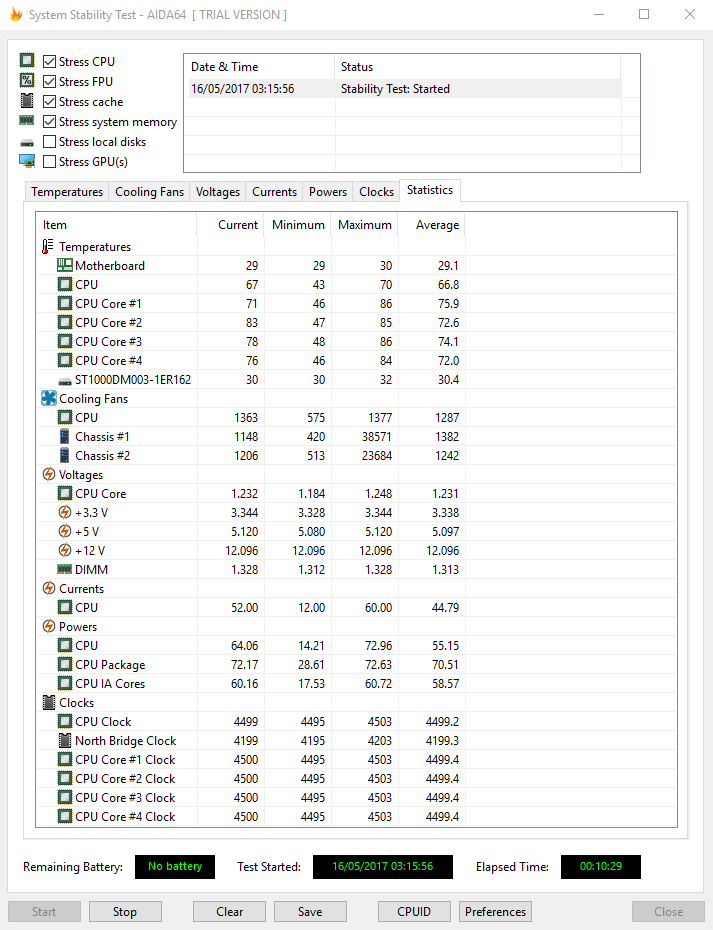Click the Item column header

click(116, 225)
